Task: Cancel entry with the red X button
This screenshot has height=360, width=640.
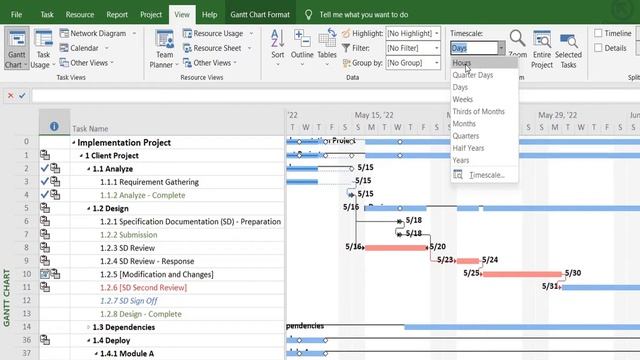Action: (x=11, y=96)
